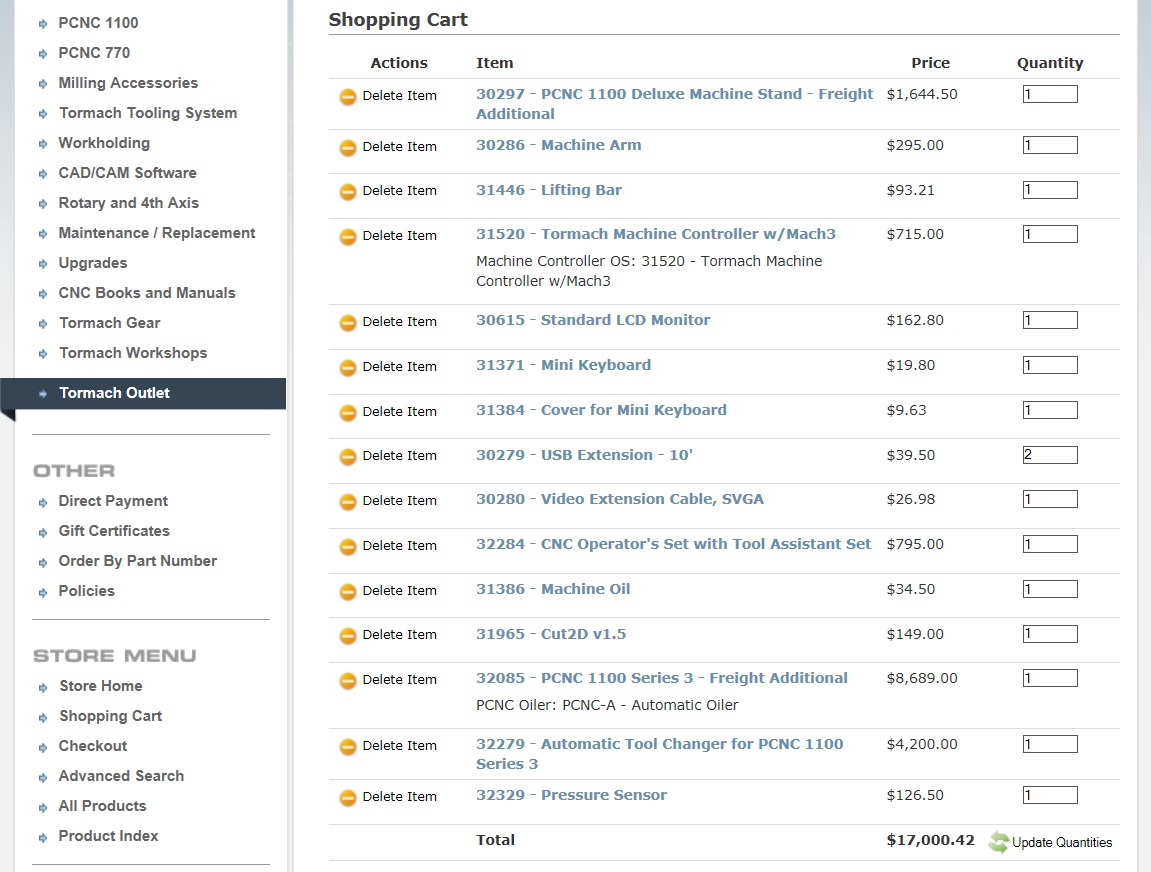Open 31520 Tormach Machine Controller link
Viewport: 1151px width, 872px height.
(655, 234)
